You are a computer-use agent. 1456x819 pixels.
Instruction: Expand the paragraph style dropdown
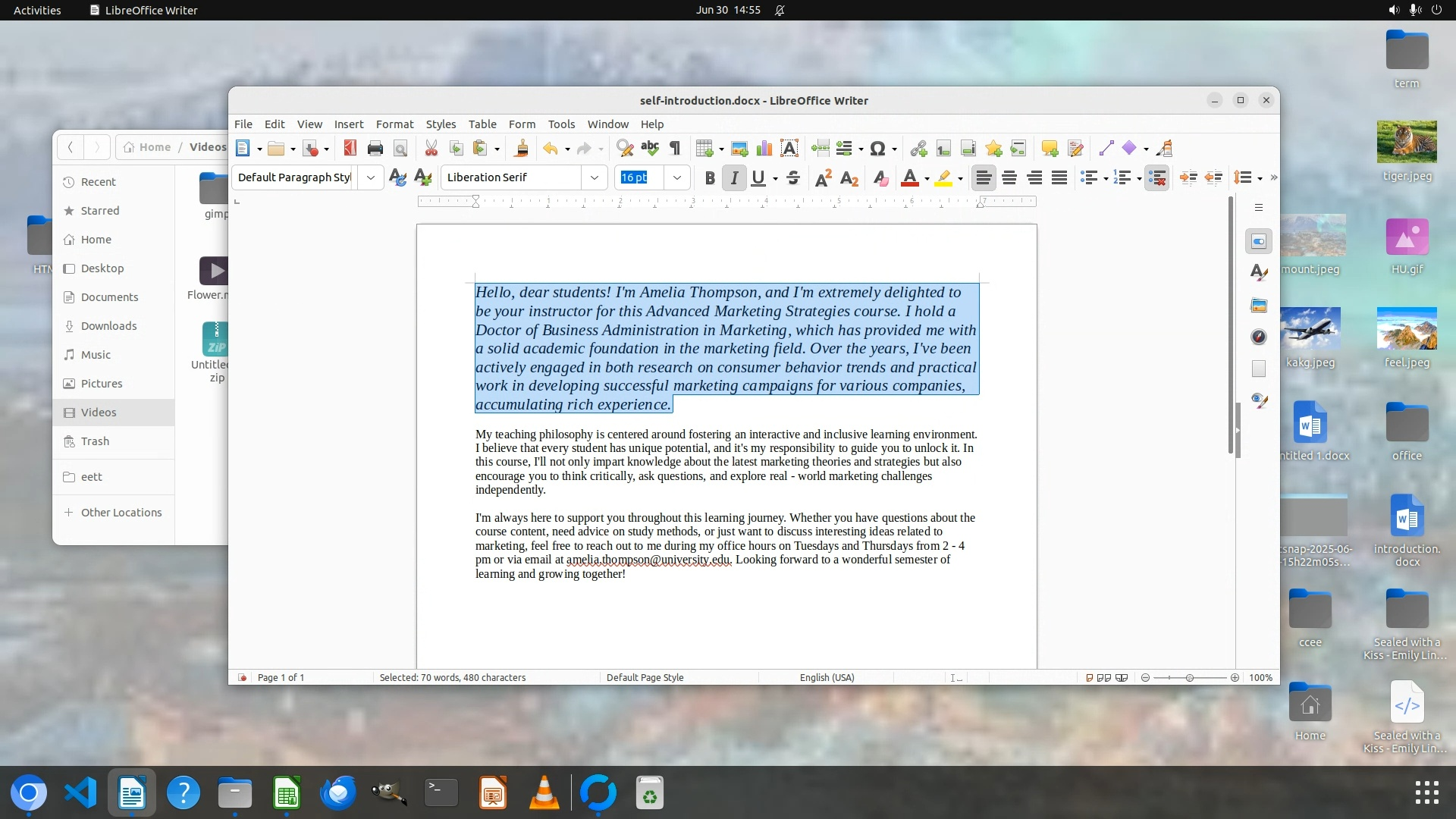point(370,177)
